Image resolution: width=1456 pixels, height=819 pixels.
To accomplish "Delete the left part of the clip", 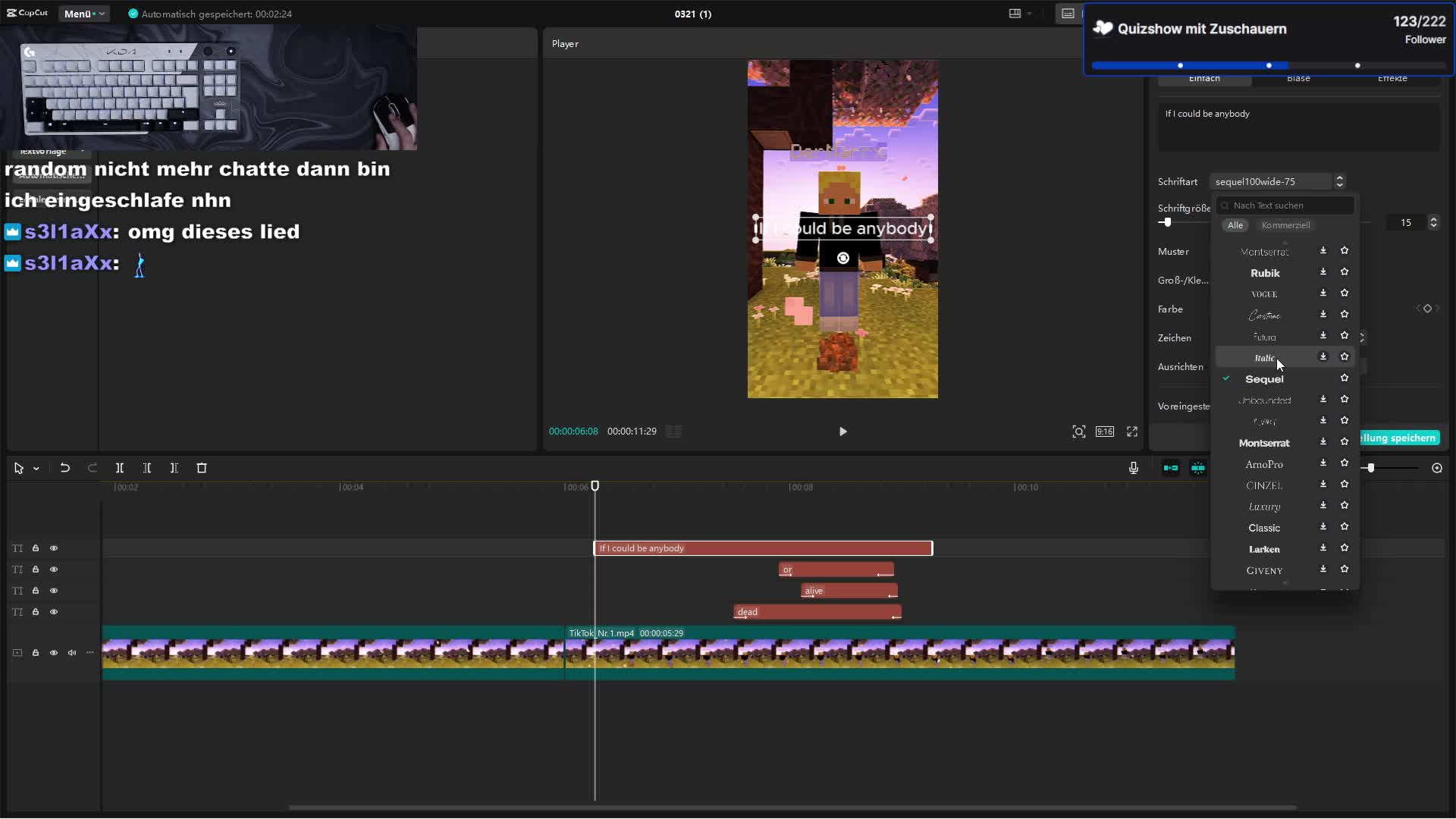I will coord(147,469).
